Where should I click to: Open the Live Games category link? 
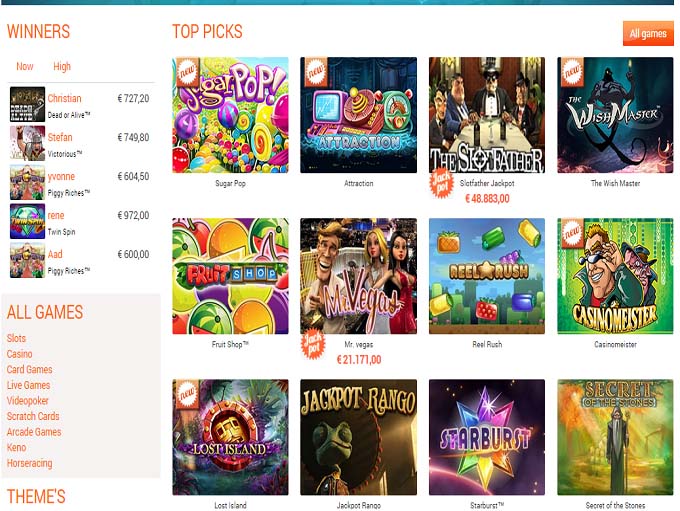[x=28, y=385]
